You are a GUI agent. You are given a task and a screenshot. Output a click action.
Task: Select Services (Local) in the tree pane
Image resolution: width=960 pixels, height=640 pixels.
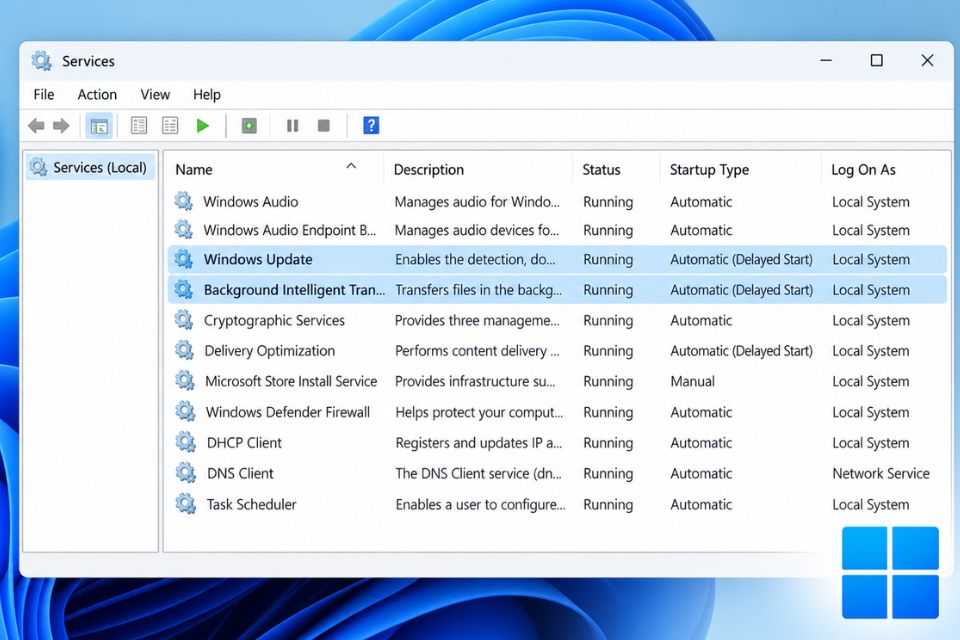90,167
